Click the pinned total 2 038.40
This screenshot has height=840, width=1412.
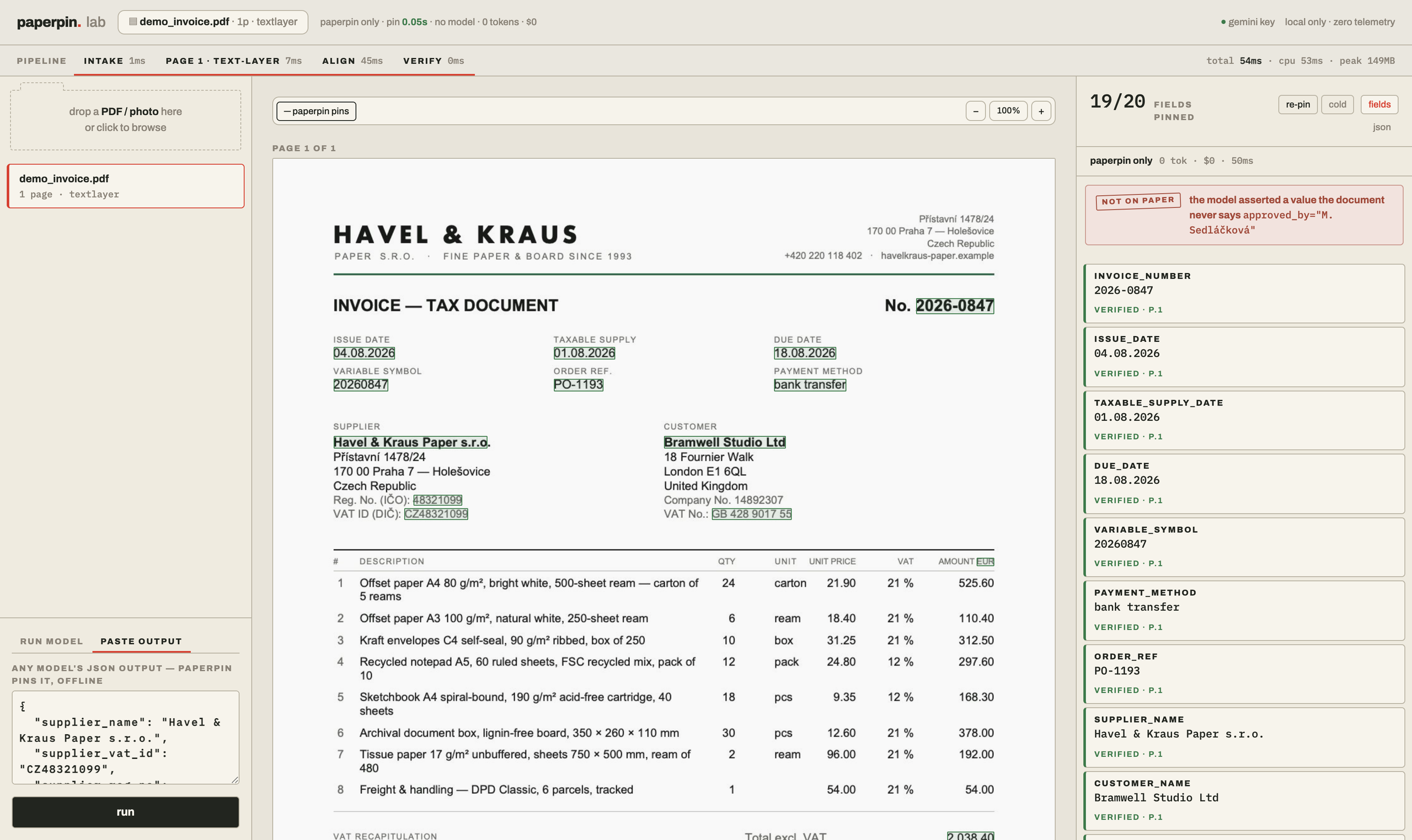(x=971, y=836)
